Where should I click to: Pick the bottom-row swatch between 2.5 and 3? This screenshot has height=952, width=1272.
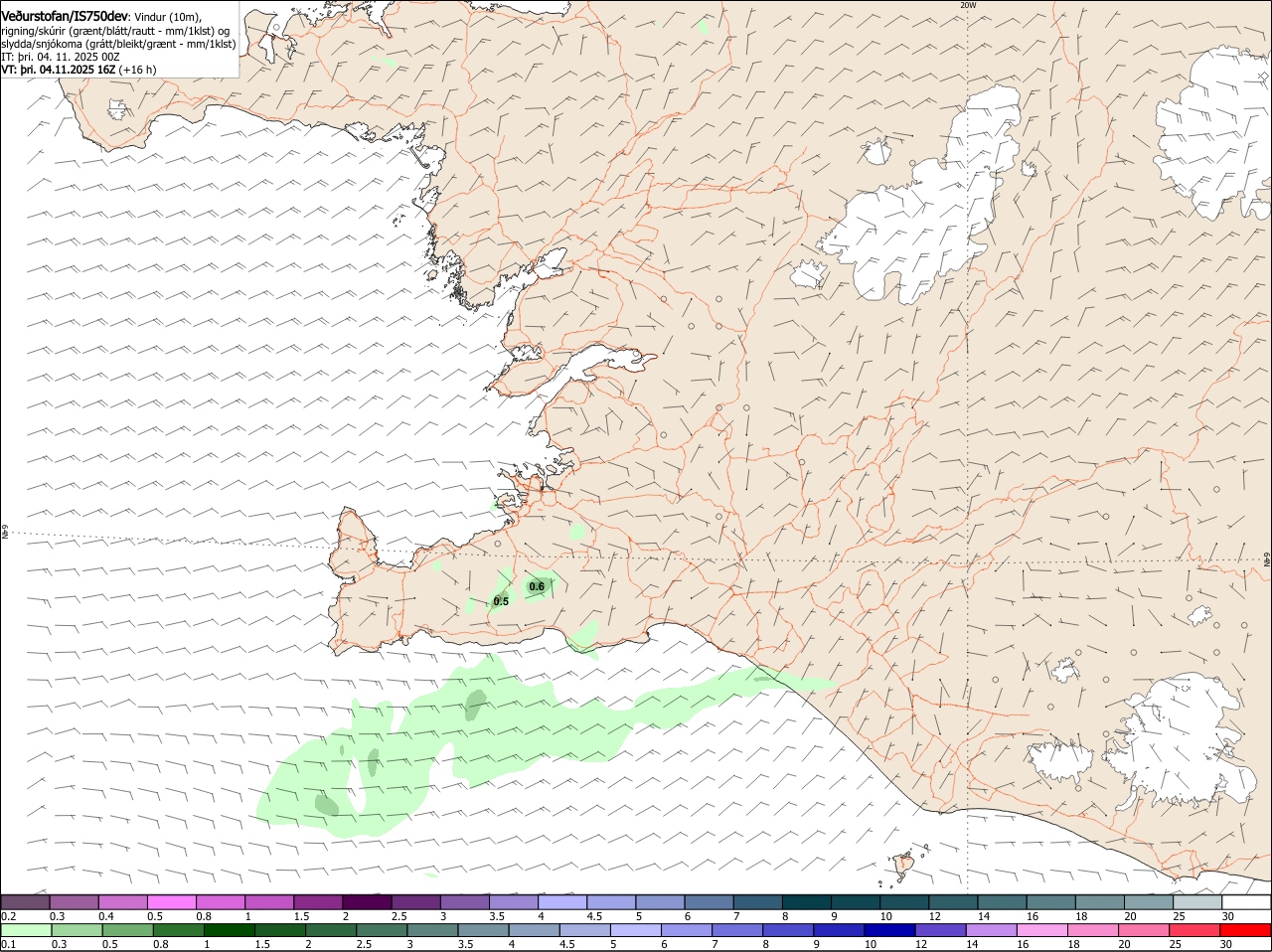pos(381,930)
